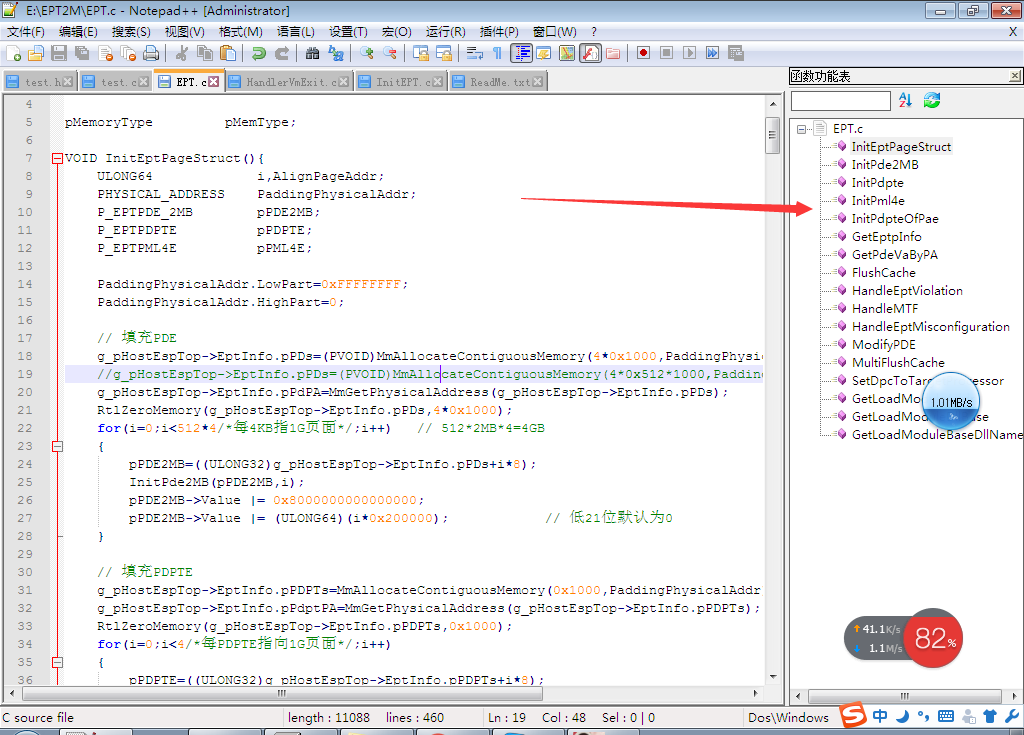Click the Zoom Out magnifier icon
1024x735 pixels.
(390, 54)
